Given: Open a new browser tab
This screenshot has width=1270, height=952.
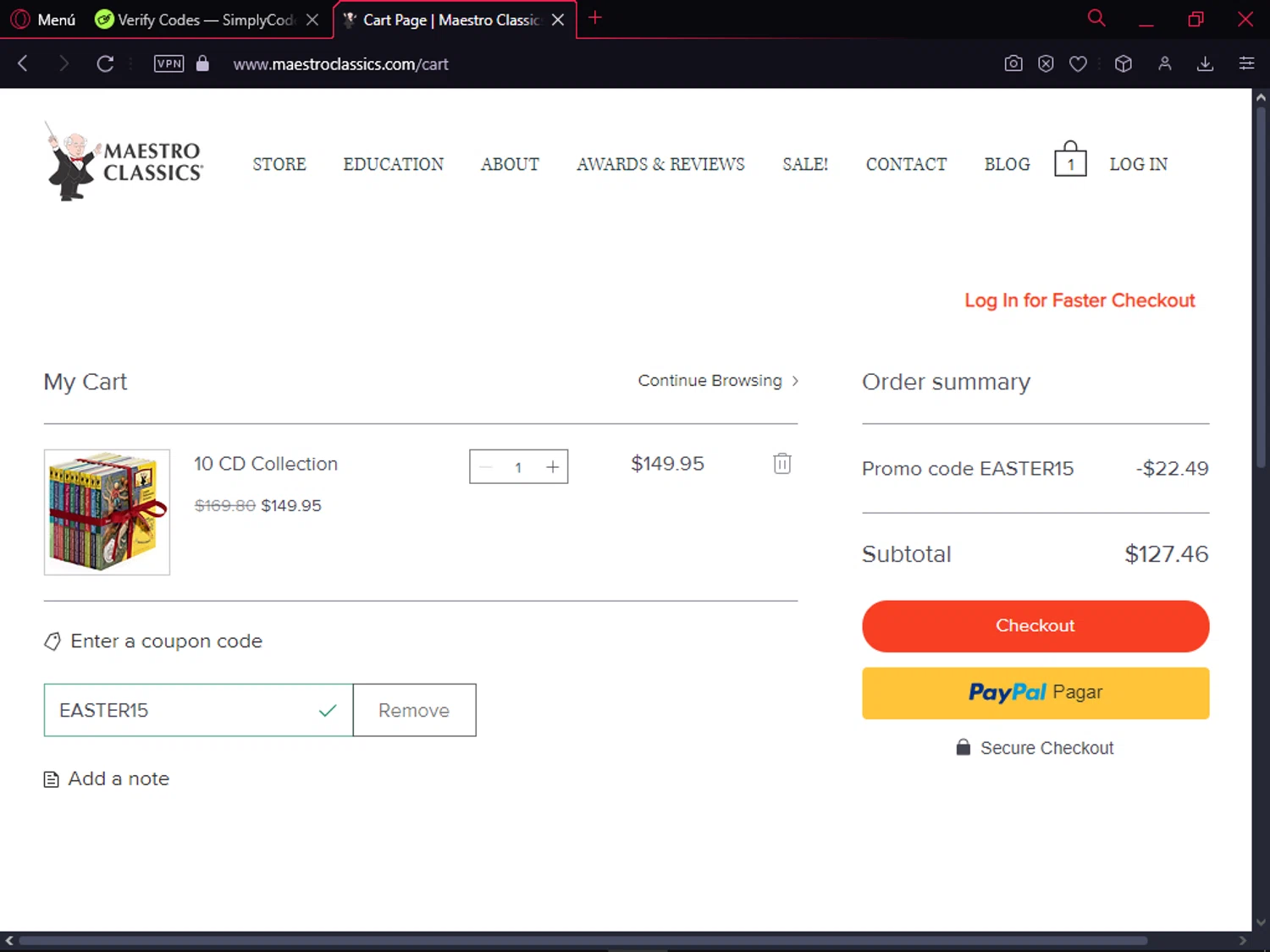Looking at the screenshot, I should click(x=595, y=18).
